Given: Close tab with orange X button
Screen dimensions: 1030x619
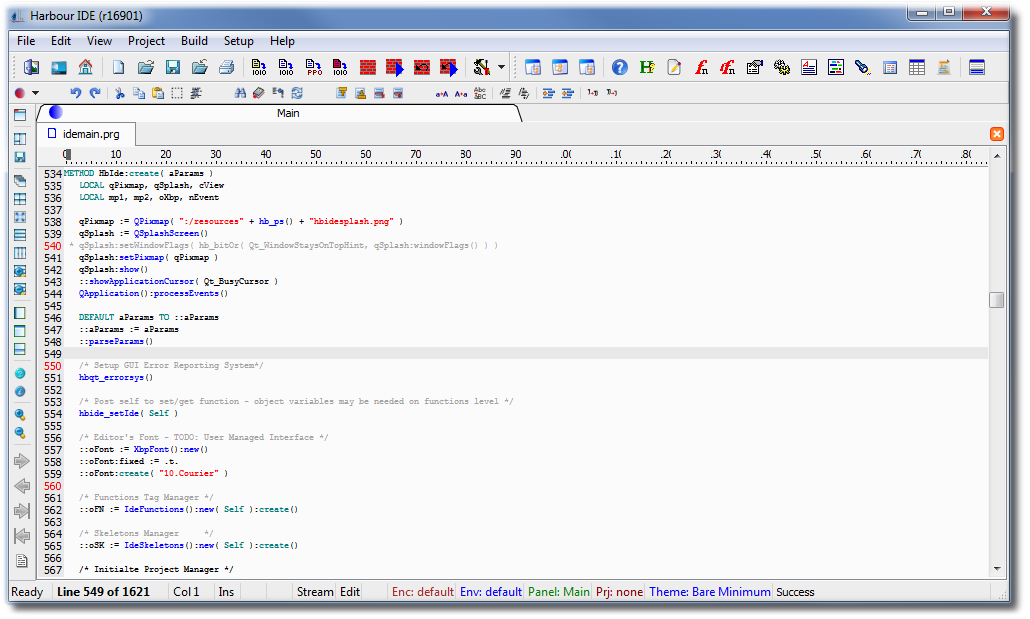Looking at the screenshot, I should 997,134.
